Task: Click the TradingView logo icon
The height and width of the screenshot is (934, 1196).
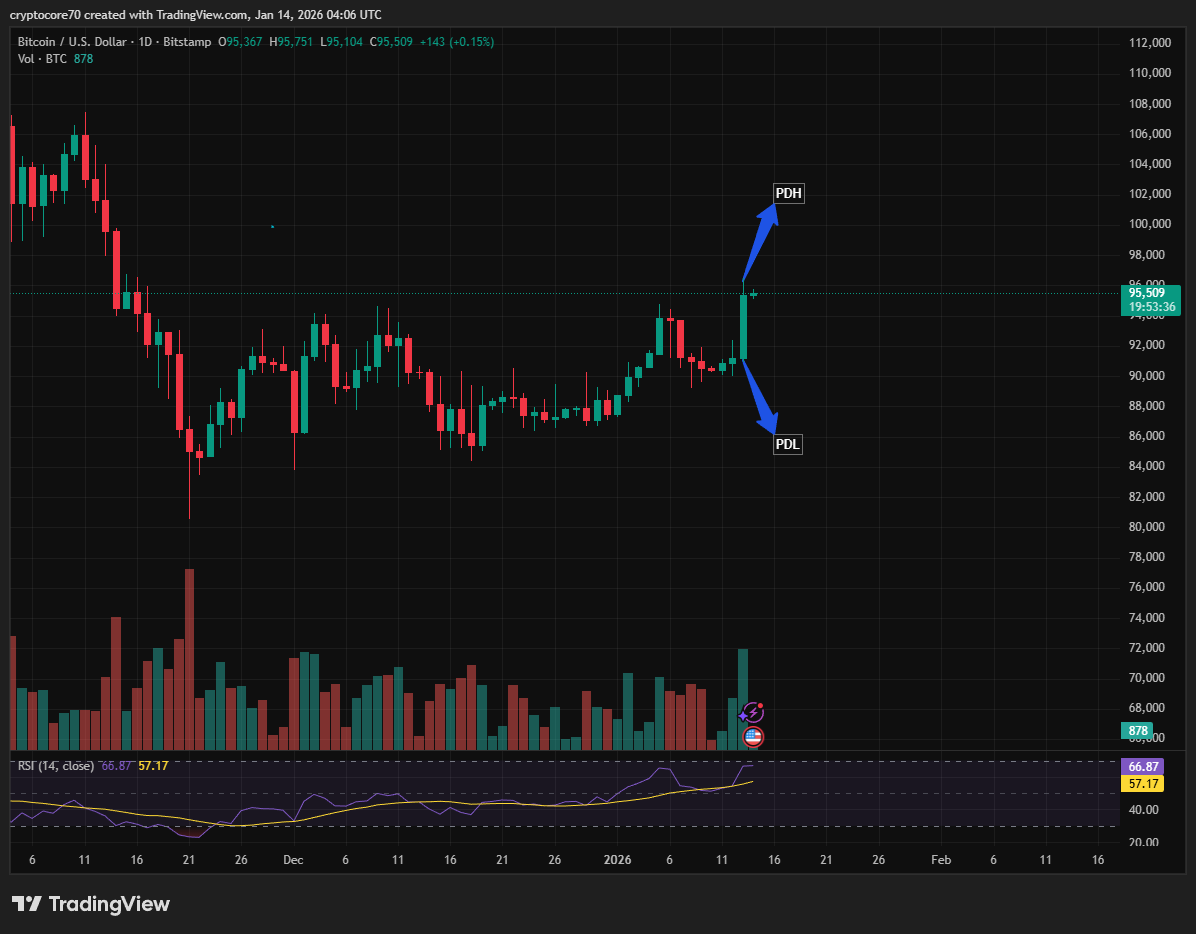Action: click(x=27, y=904)
